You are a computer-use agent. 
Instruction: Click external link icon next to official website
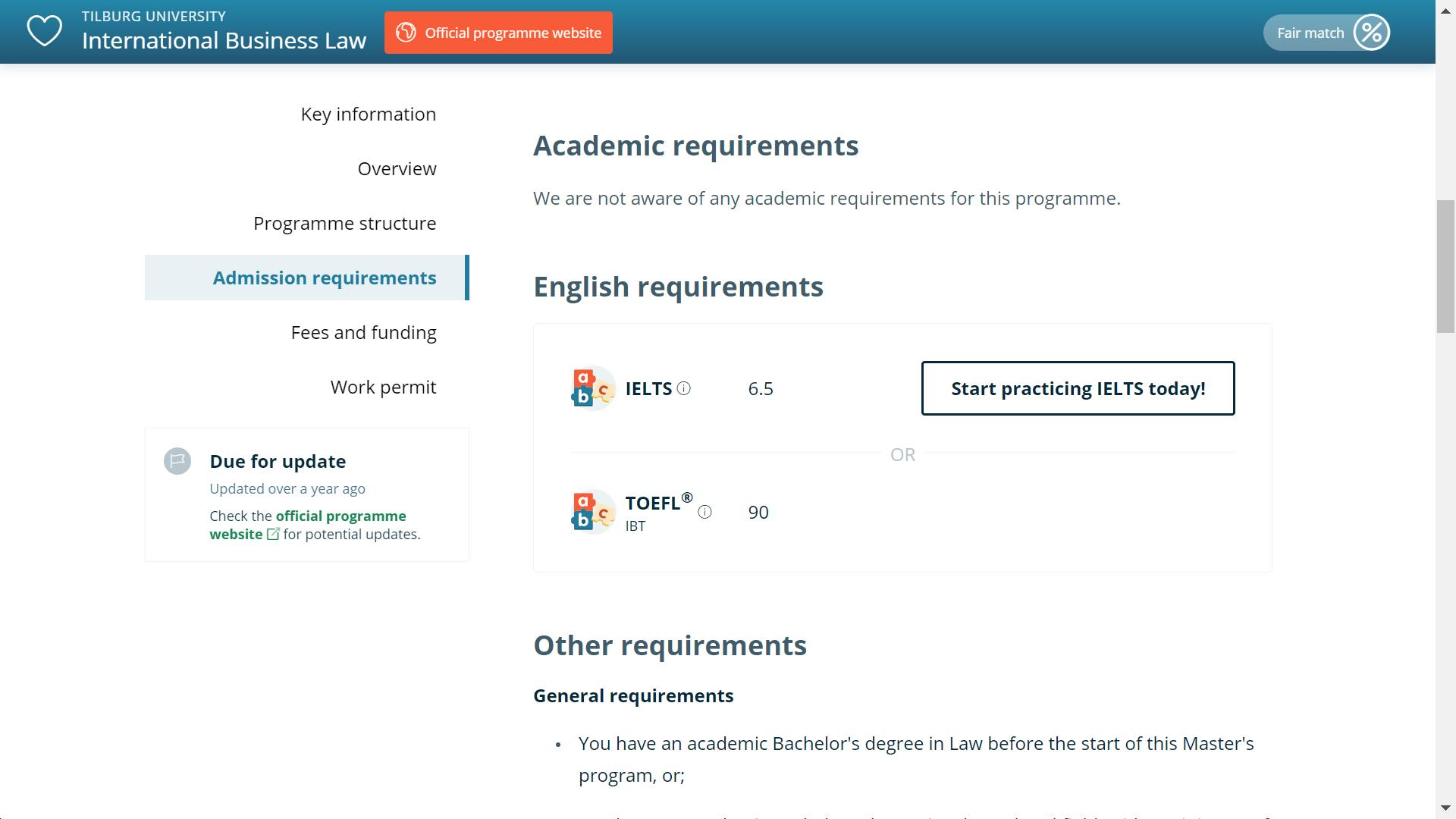pos(273,535)
